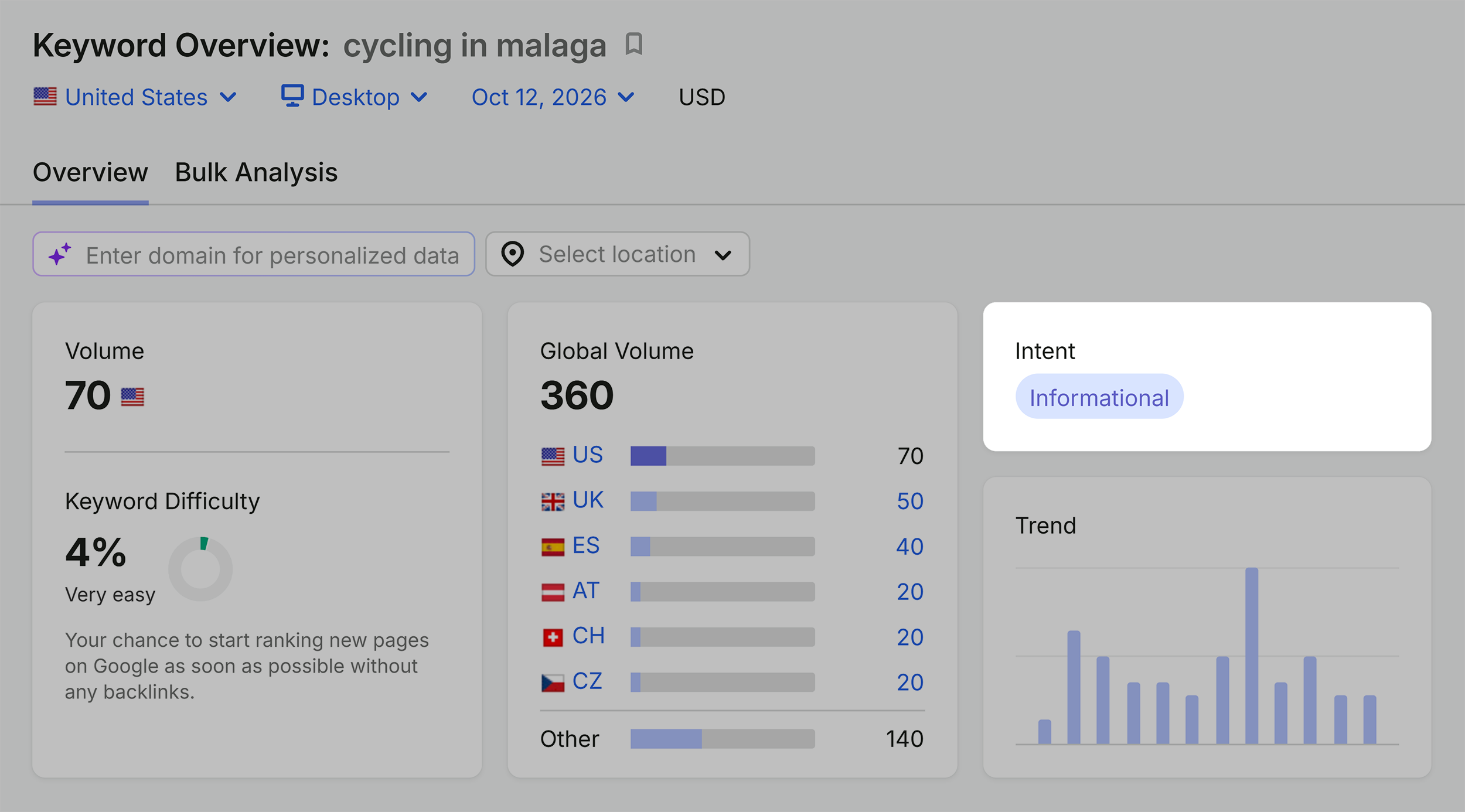Switch to the Bulk Analysis tab
This screenshot has height=812, width=1465.
256,172
